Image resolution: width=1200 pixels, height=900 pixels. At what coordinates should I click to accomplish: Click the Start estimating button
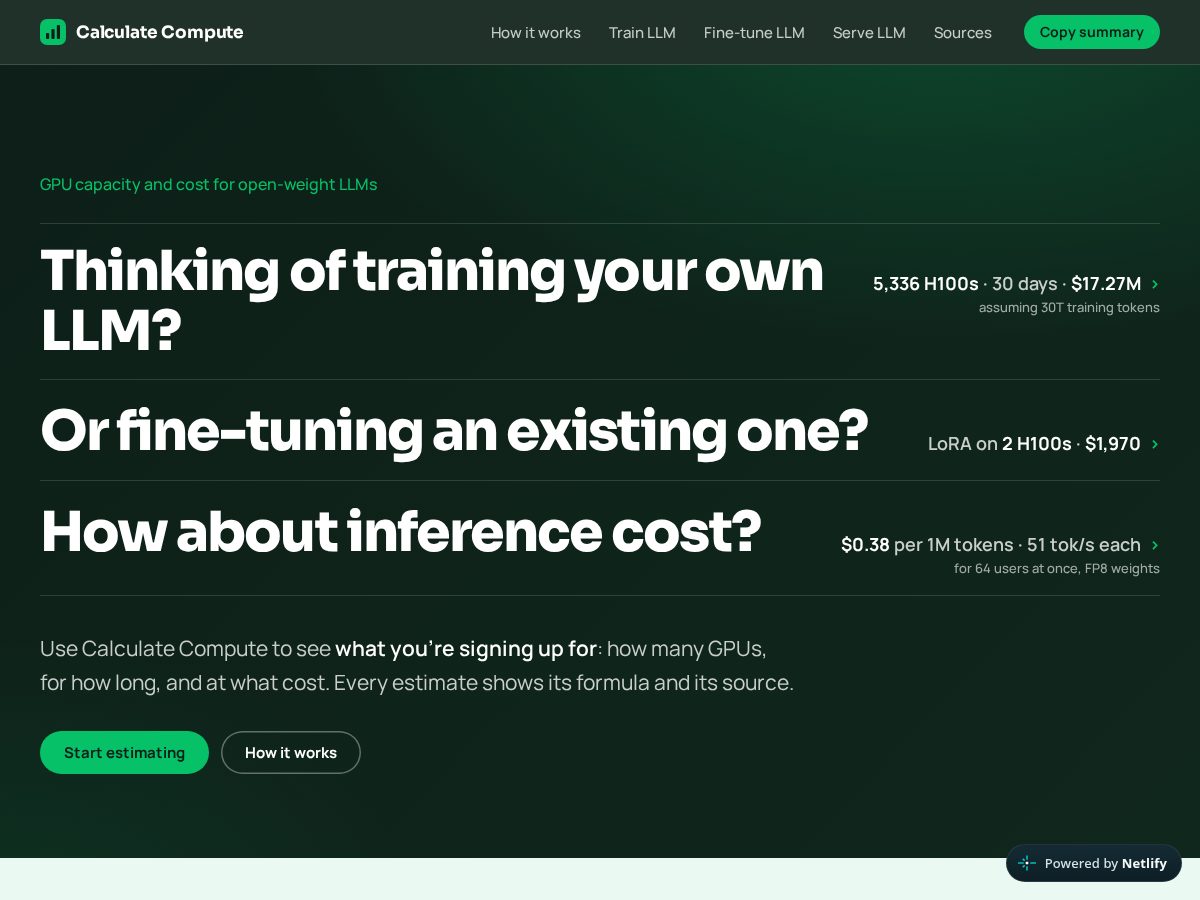tap(124, 752)
